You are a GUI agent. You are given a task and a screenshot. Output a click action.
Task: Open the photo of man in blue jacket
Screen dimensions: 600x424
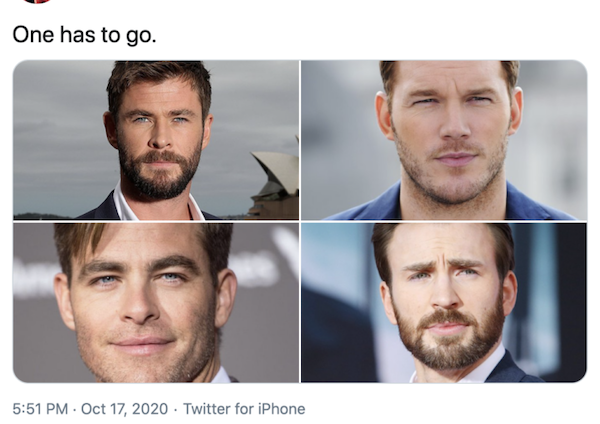(x=444, y=140)
